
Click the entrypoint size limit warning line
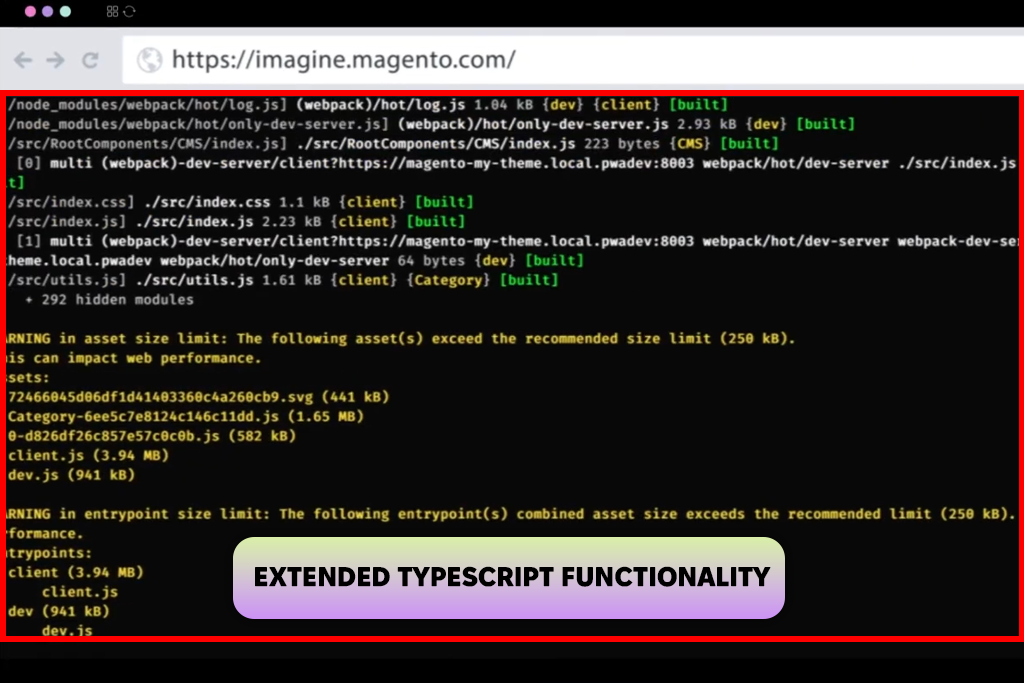click(511, 514)
